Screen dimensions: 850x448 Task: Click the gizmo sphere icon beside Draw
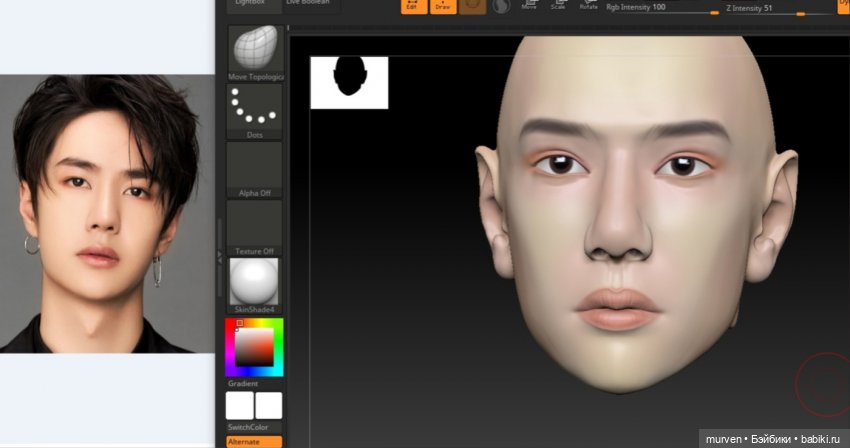click(x=472, y=7)
